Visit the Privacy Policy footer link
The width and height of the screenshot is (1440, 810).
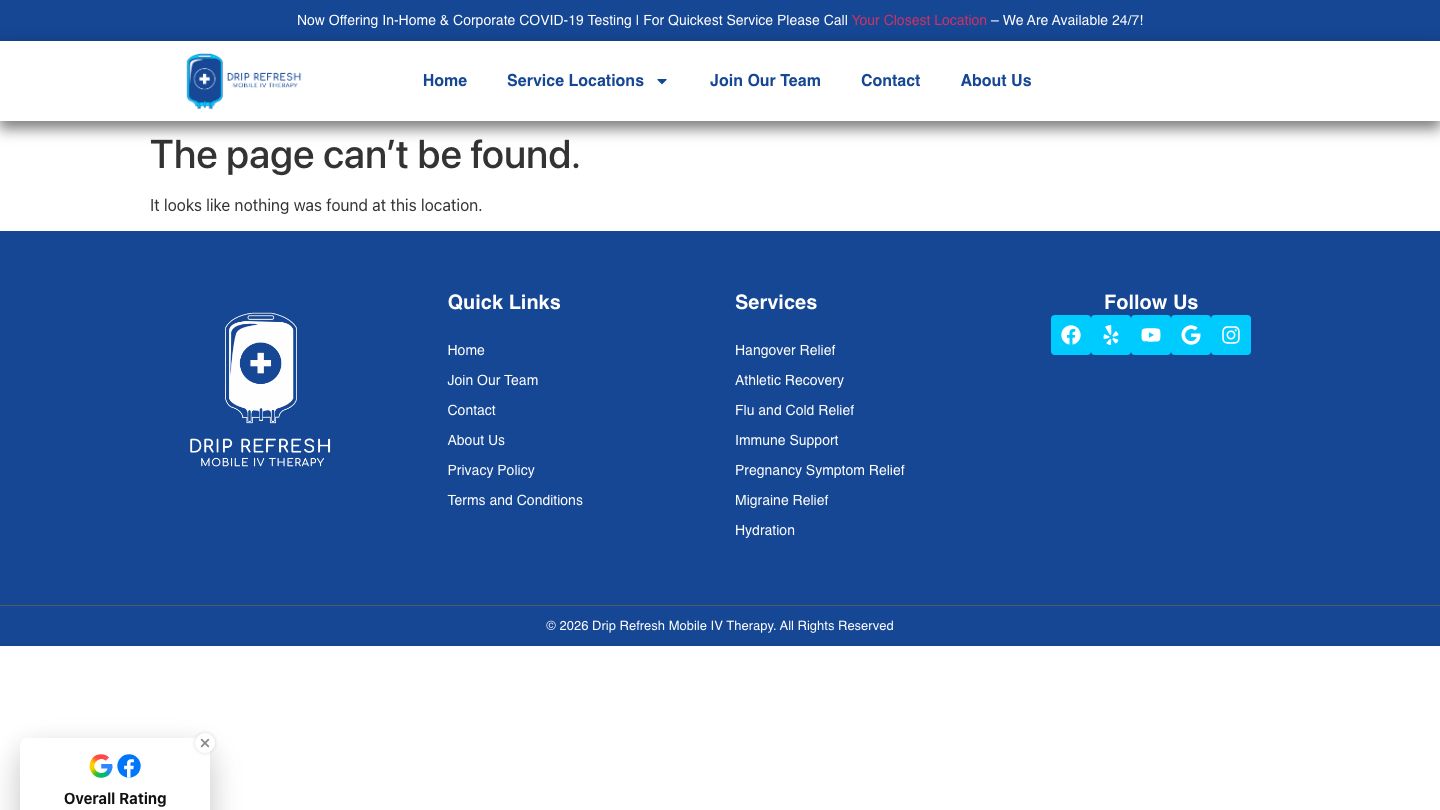click(x=491, y=470)
